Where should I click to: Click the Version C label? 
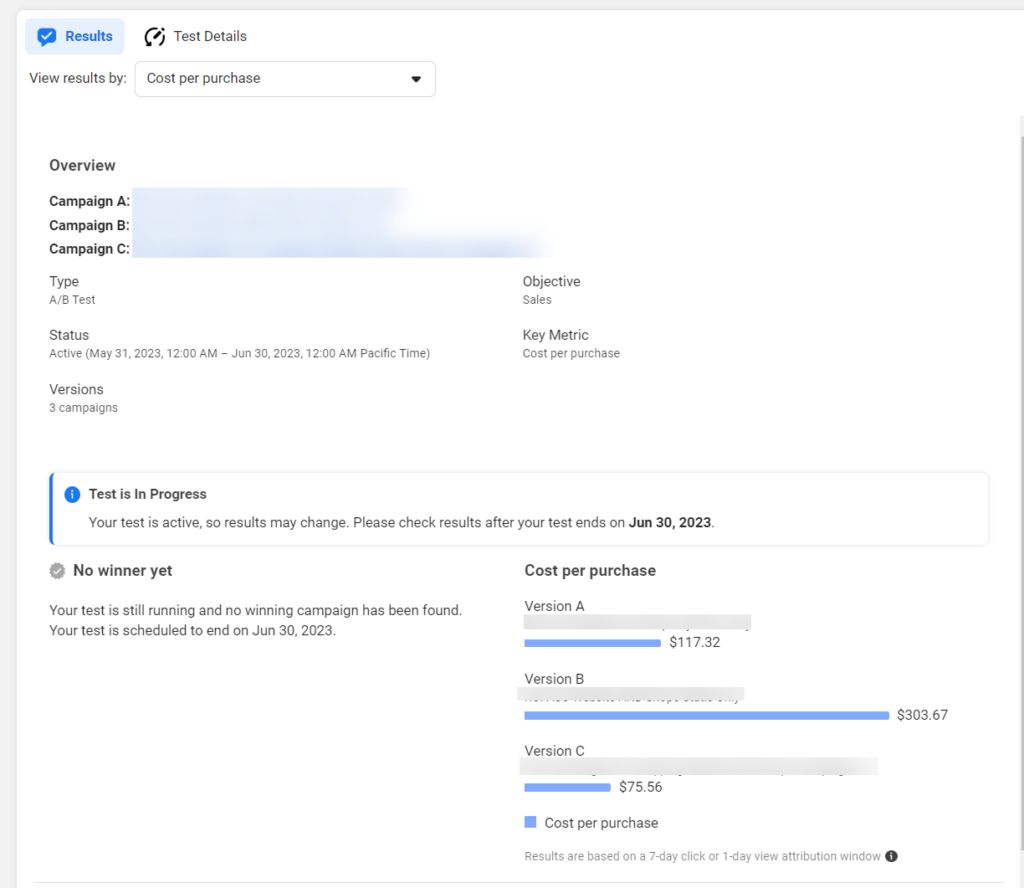tap(554, 751)
